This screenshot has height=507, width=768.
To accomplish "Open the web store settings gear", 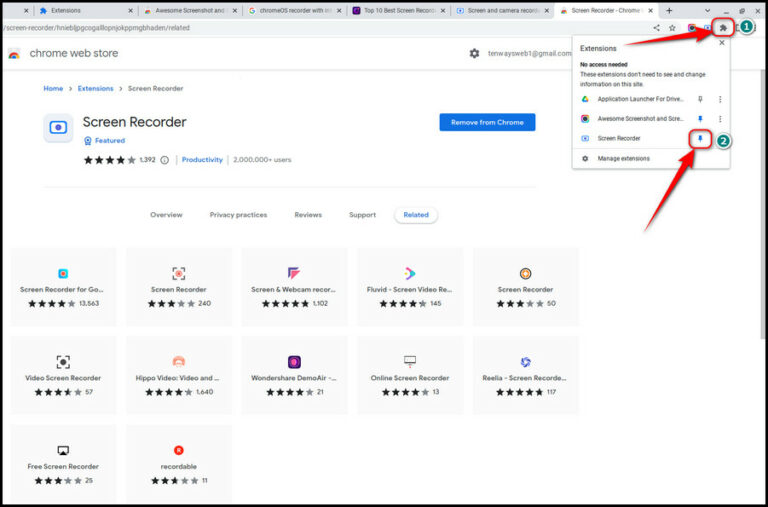I will (474, 53).
